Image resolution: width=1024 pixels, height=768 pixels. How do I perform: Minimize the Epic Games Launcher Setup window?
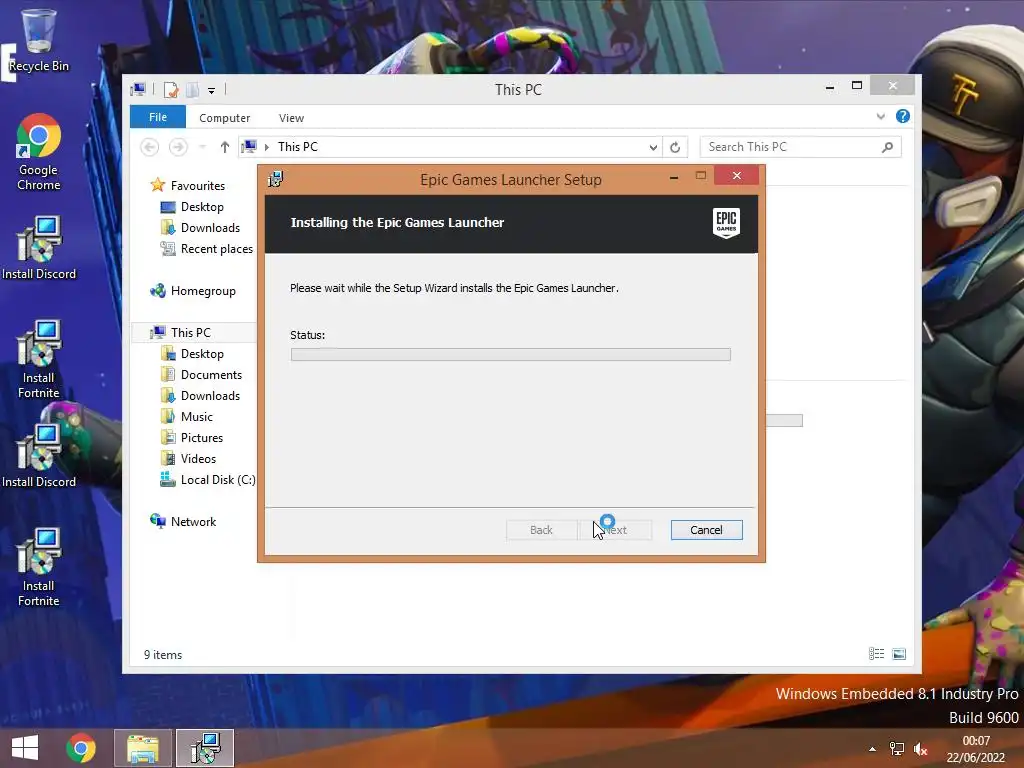674,176
